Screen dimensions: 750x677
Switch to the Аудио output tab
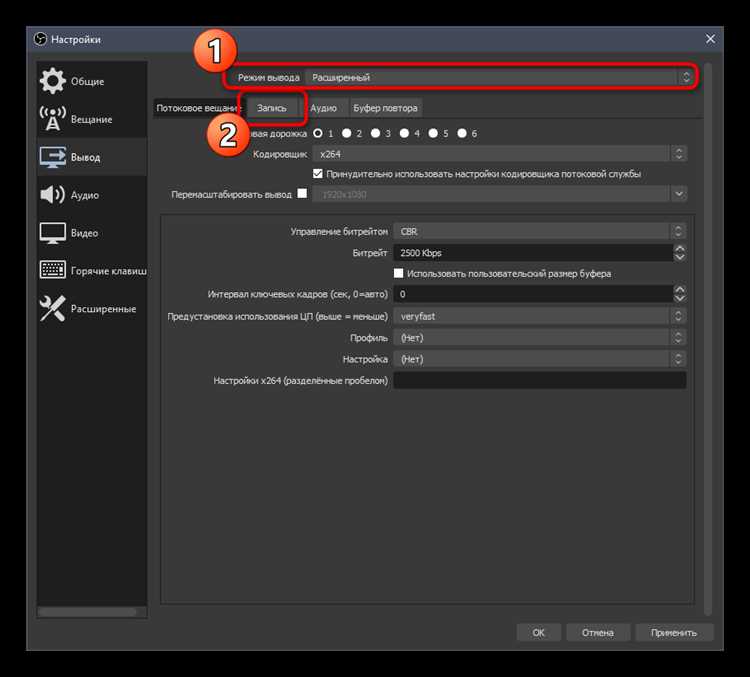coord(323,108)
